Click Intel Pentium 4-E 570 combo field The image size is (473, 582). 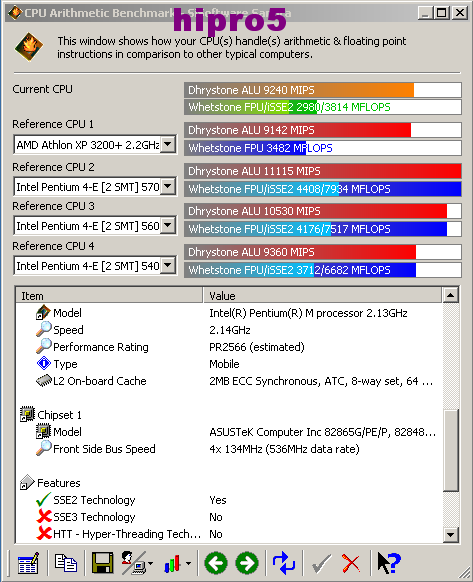[x=95, y=186]
